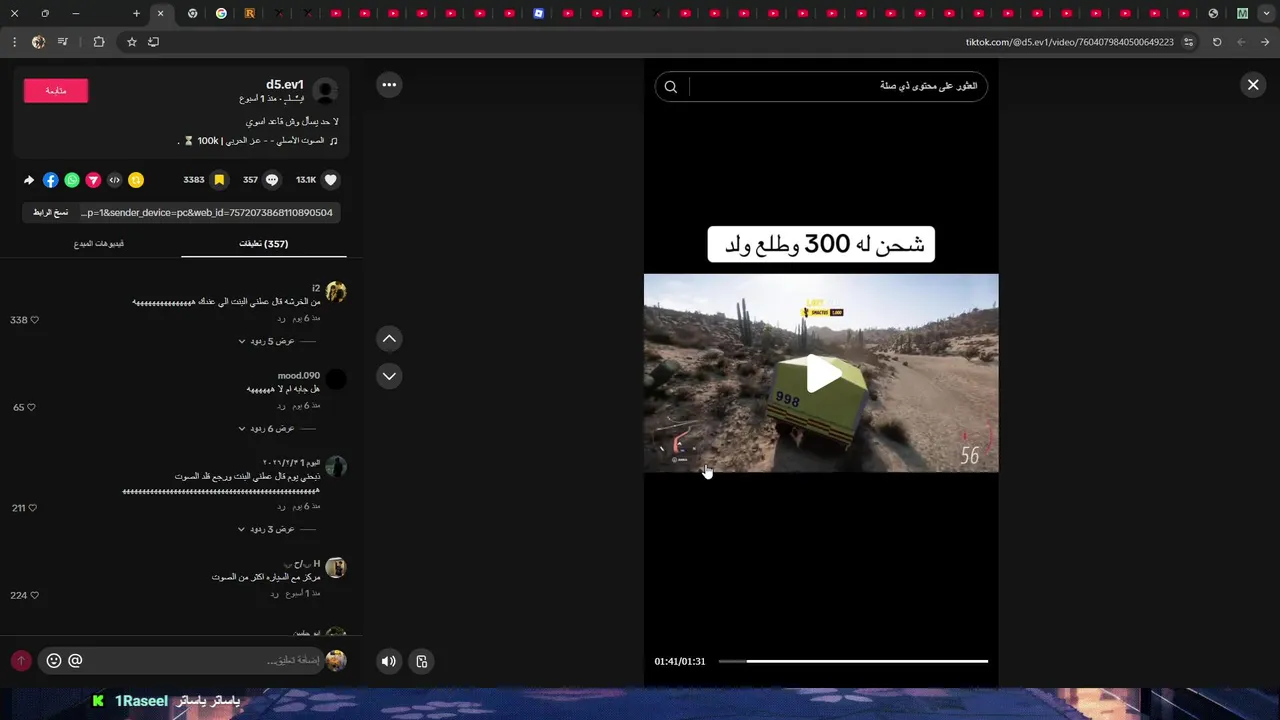Open more share options arrow
The width and height of the screenshot is (1280, 720).
[x=29, y=180]
